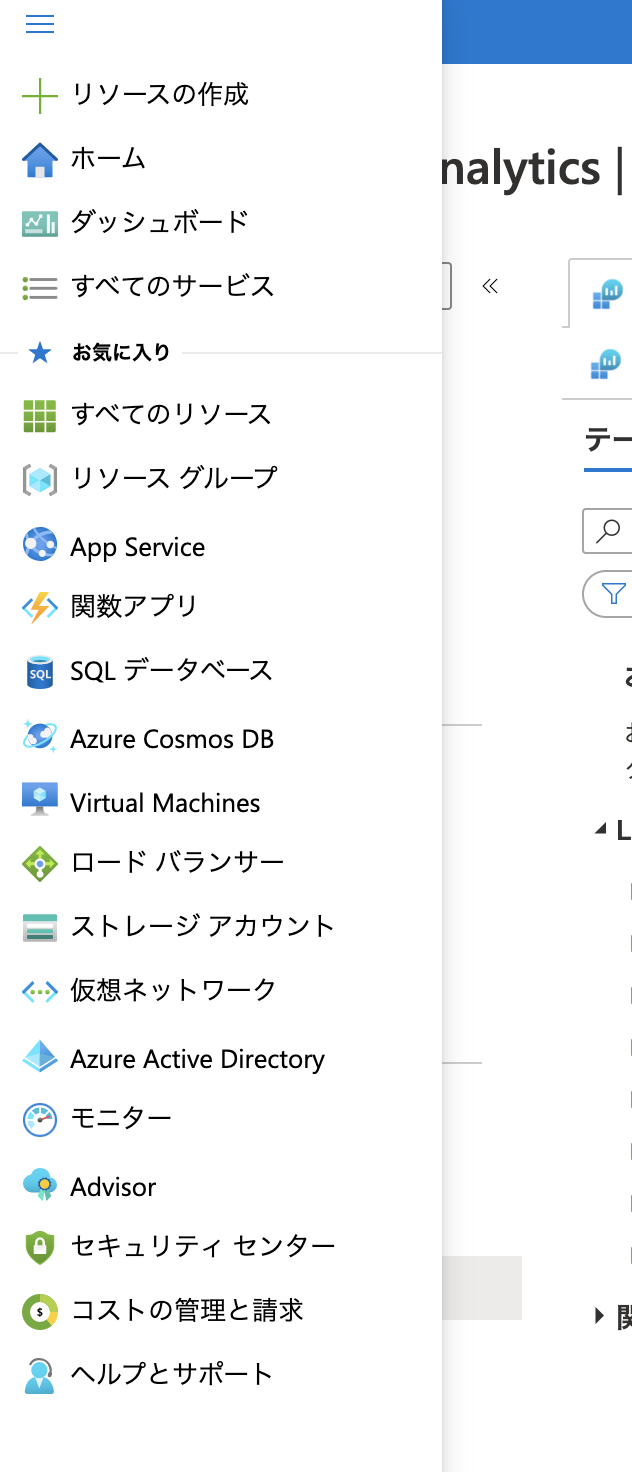Click Azure Active Directory text

click(198, 1059)
